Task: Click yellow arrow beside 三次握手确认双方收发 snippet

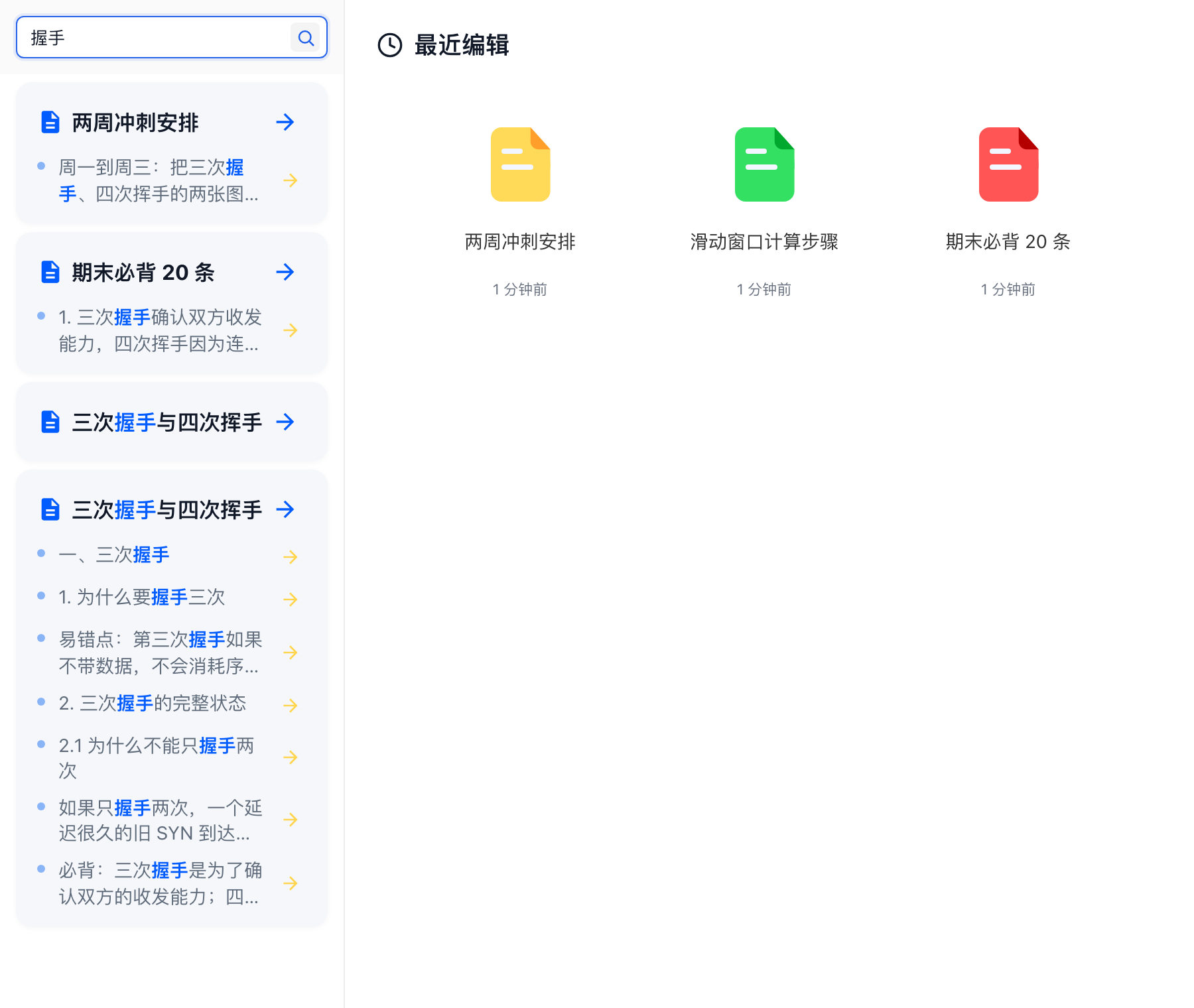Action: click(x=291, y=330)
